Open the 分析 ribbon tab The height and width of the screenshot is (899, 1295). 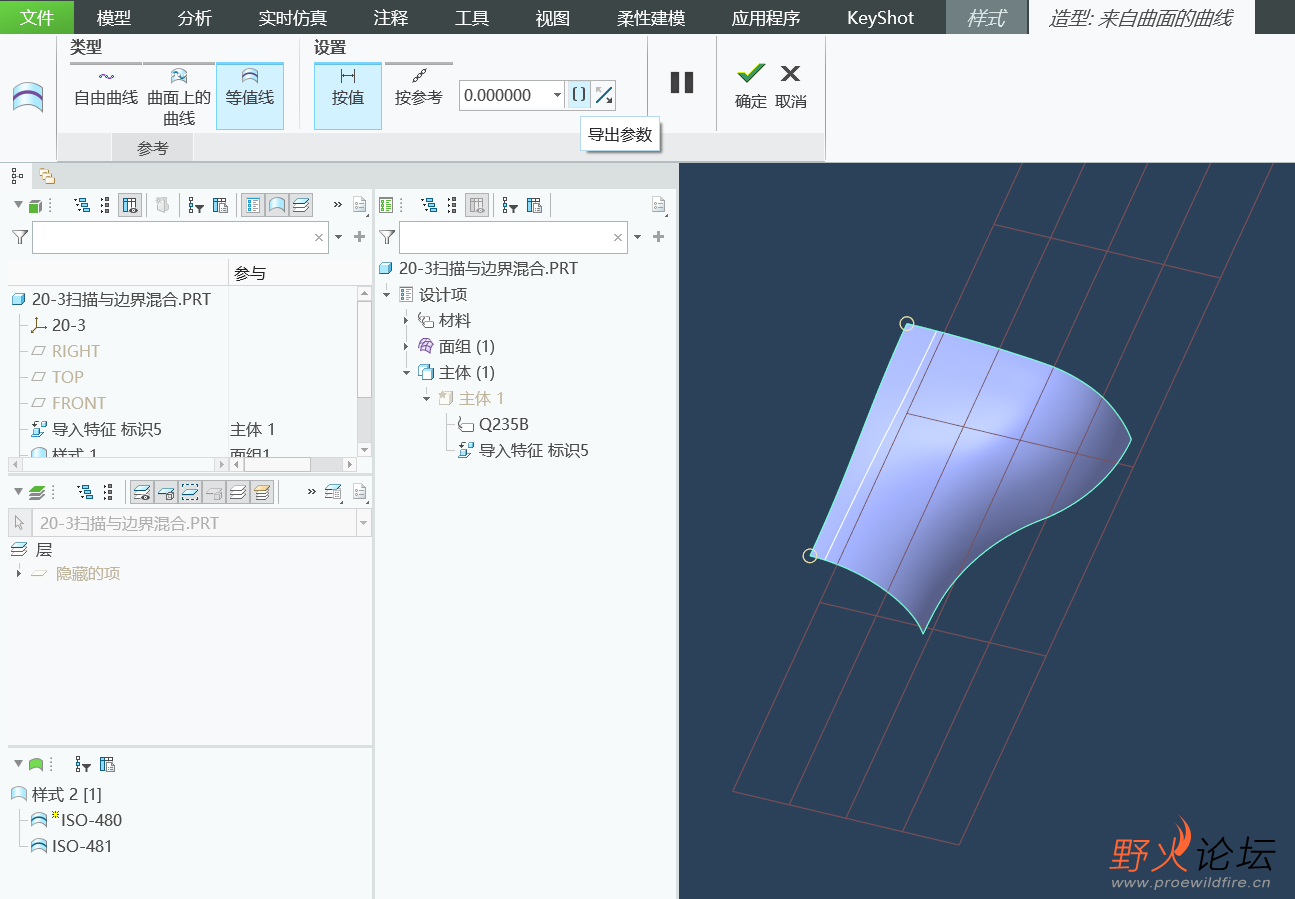[194, 18]
